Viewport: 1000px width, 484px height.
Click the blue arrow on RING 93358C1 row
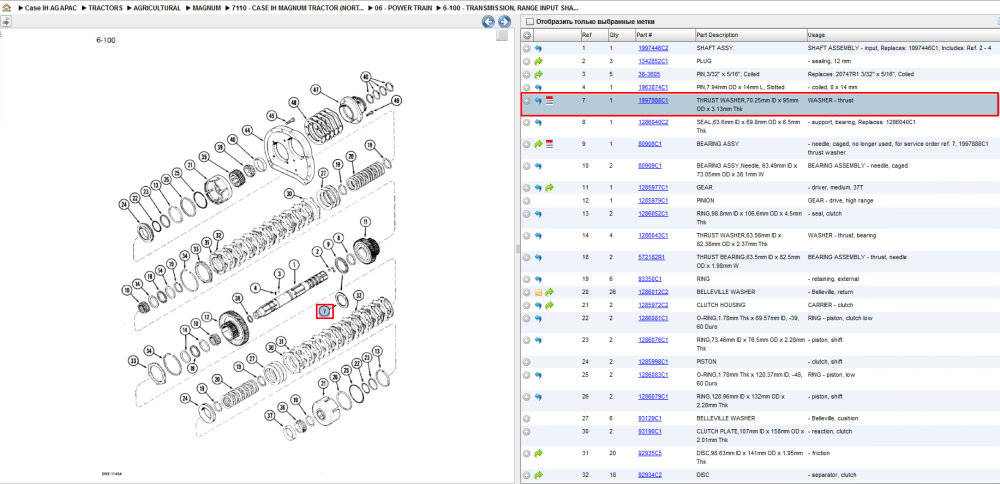(x=538, y=279)
